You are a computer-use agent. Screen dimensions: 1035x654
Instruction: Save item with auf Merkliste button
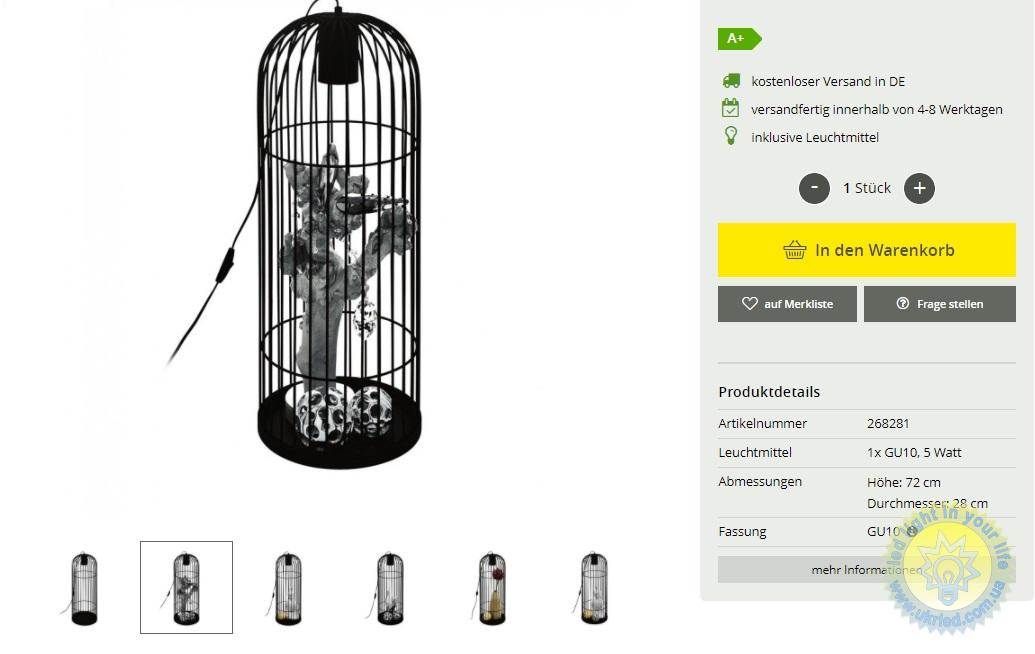click(787, 304)
